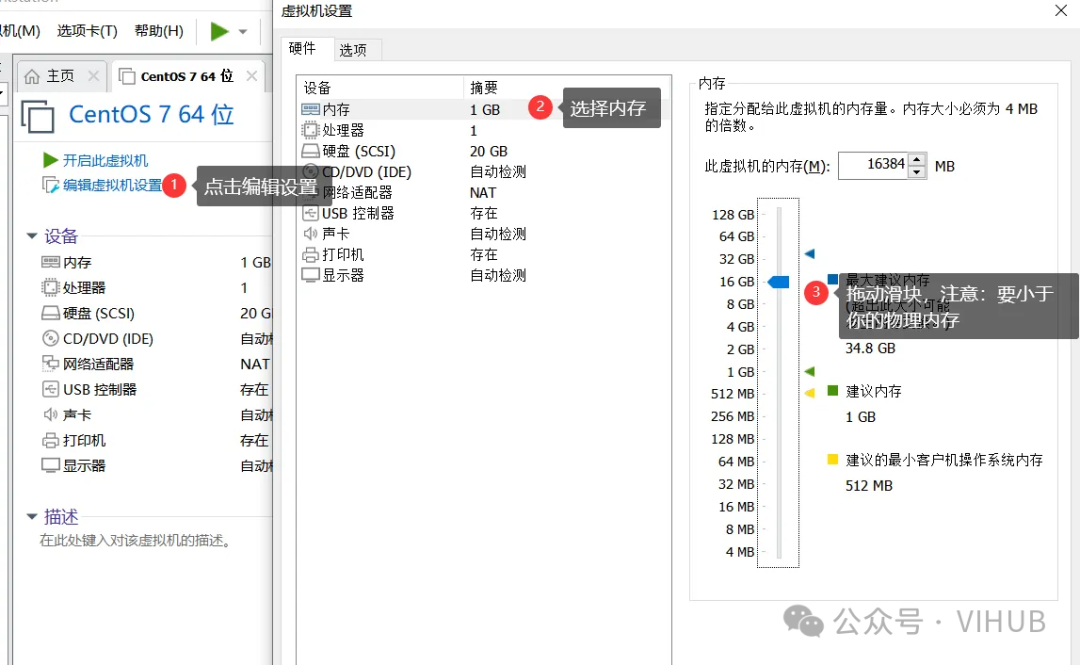The image size is (1080, 665).
Task: Click the 摘要 column header
Action: pos(566,88)
